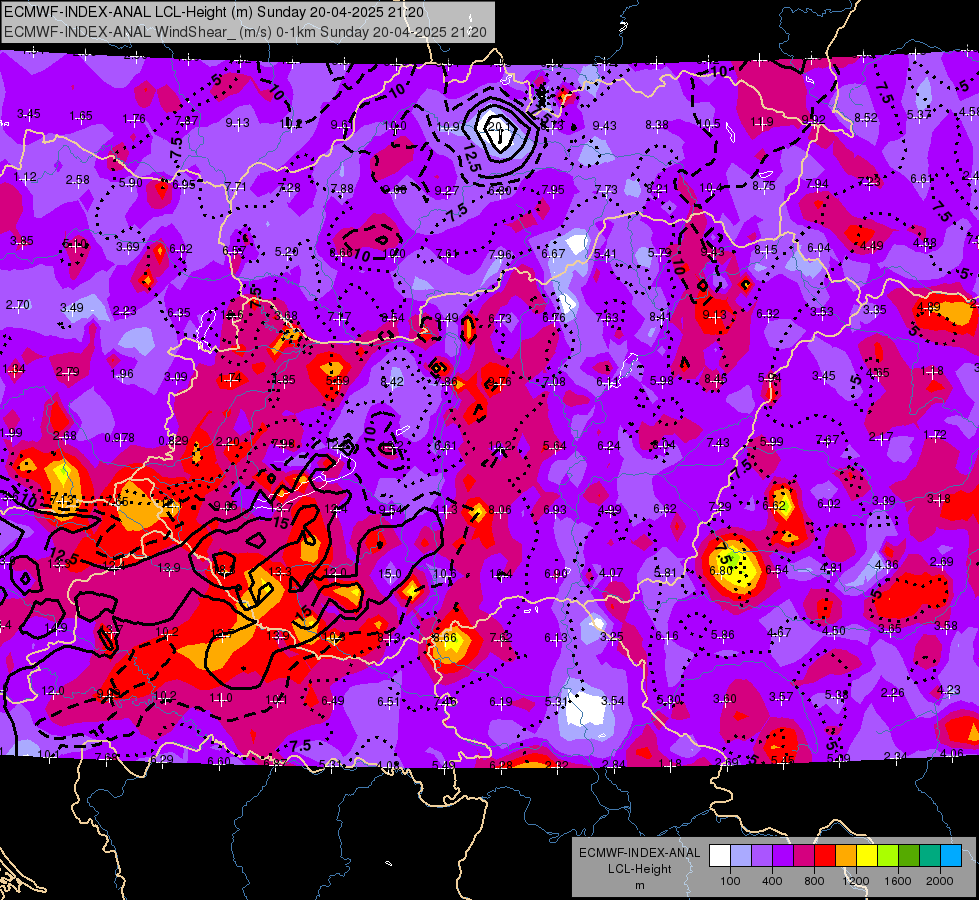This screenshot has width=979, height=900.
Task: Click the grid value "2.26"
Action: click(x=892, y=692)
